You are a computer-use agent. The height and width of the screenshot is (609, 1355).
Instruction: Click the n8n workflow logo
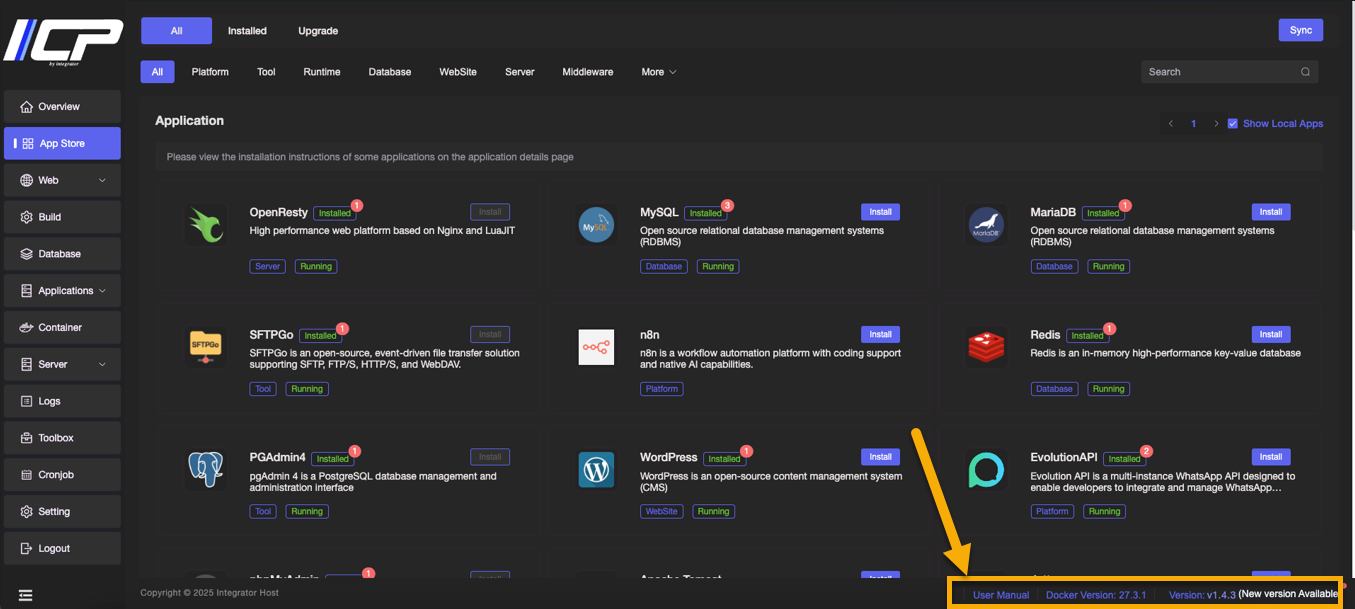point(596,347)
